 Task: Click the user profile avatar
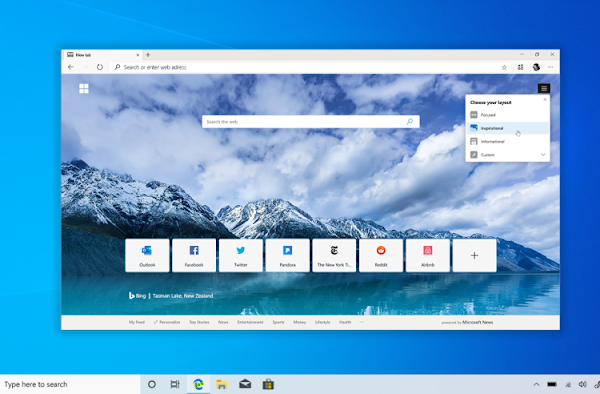(x=536, y=67)
